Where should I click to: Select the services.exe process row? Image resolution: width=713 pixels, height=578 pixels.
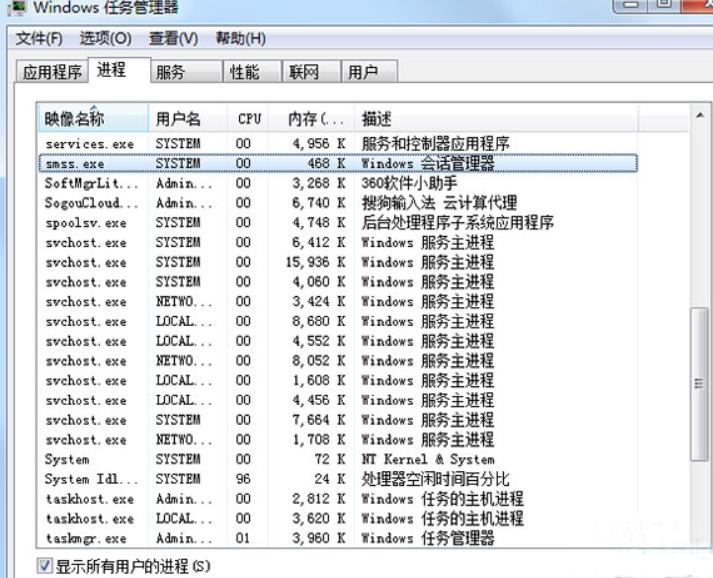point(338,144)
